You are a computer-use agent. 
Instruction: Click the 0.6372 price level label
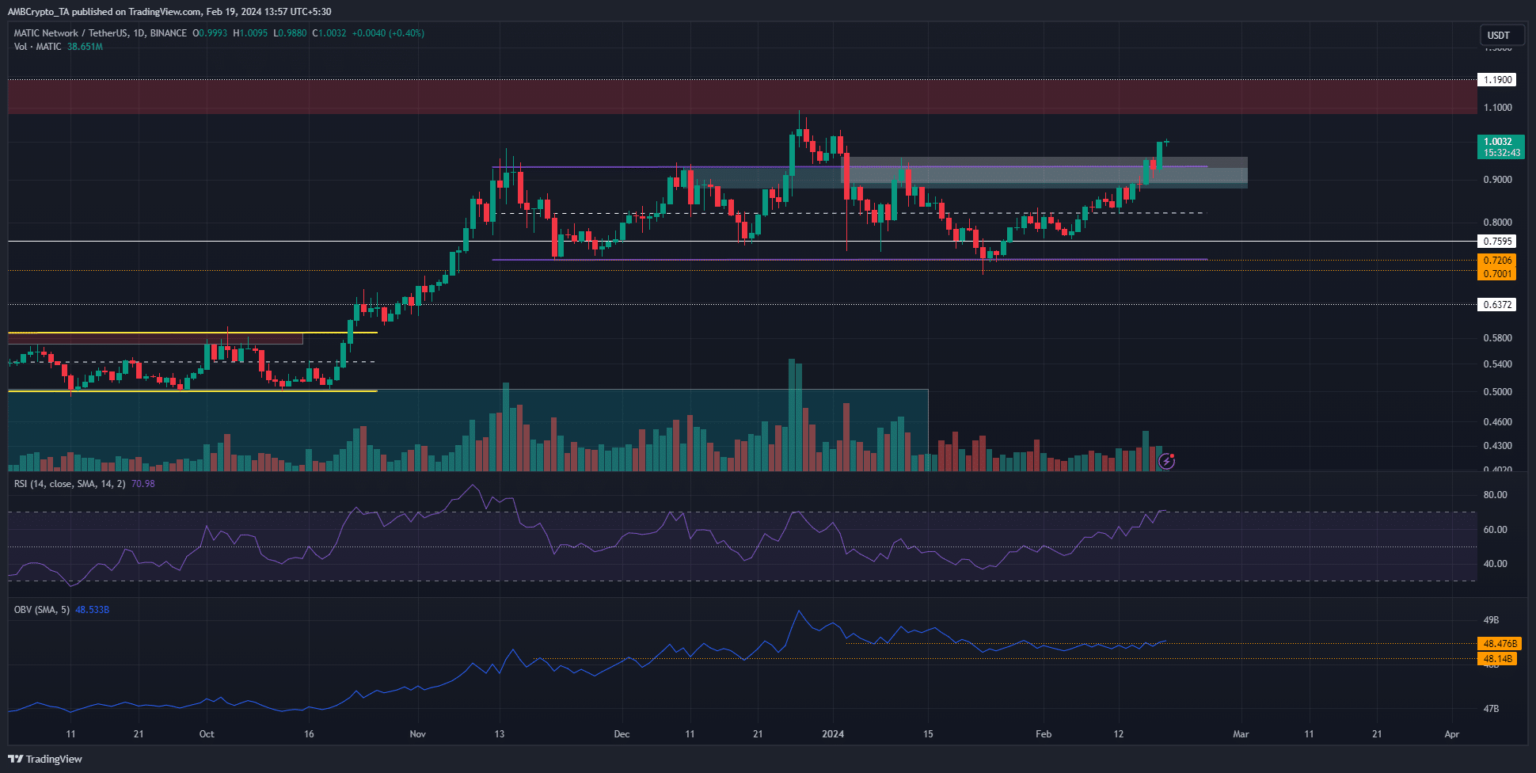point(1495,304)
